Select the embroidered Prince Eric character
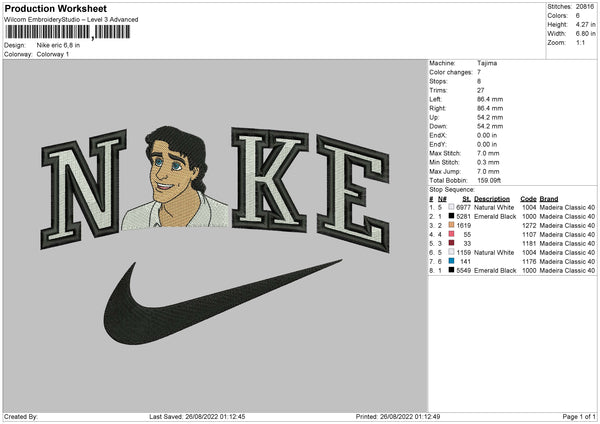This screenshot has width=600, height=424. (x=176, y=178)
